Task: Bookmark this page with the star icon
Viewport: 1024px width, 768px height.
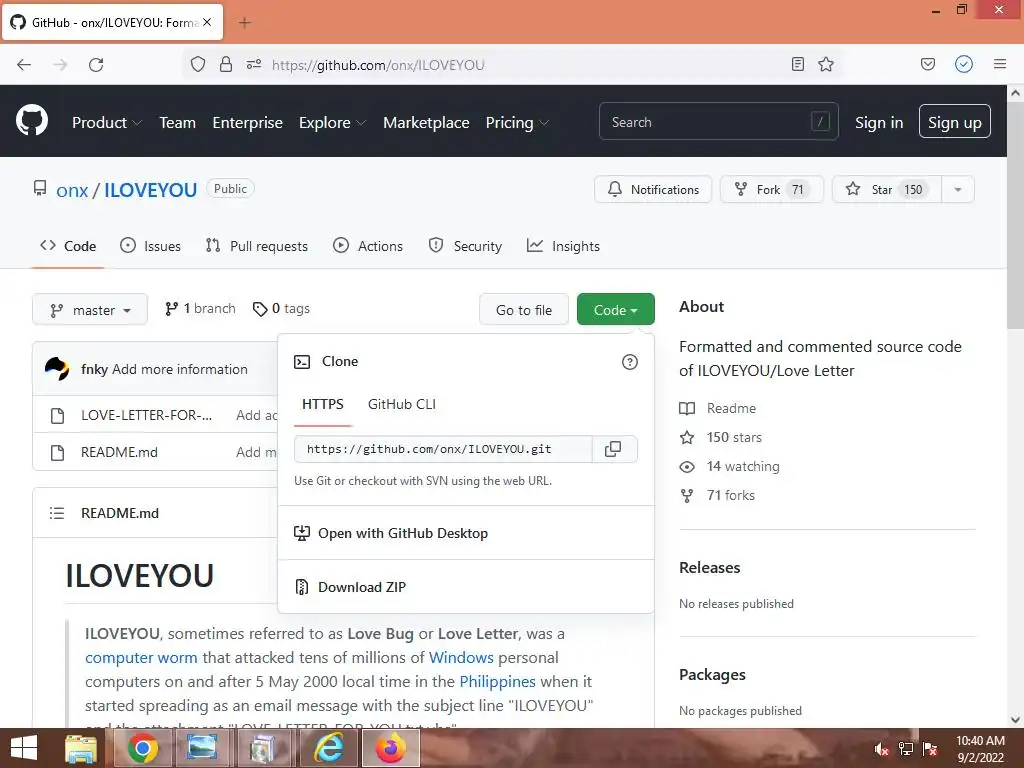Action: [826, 65]
